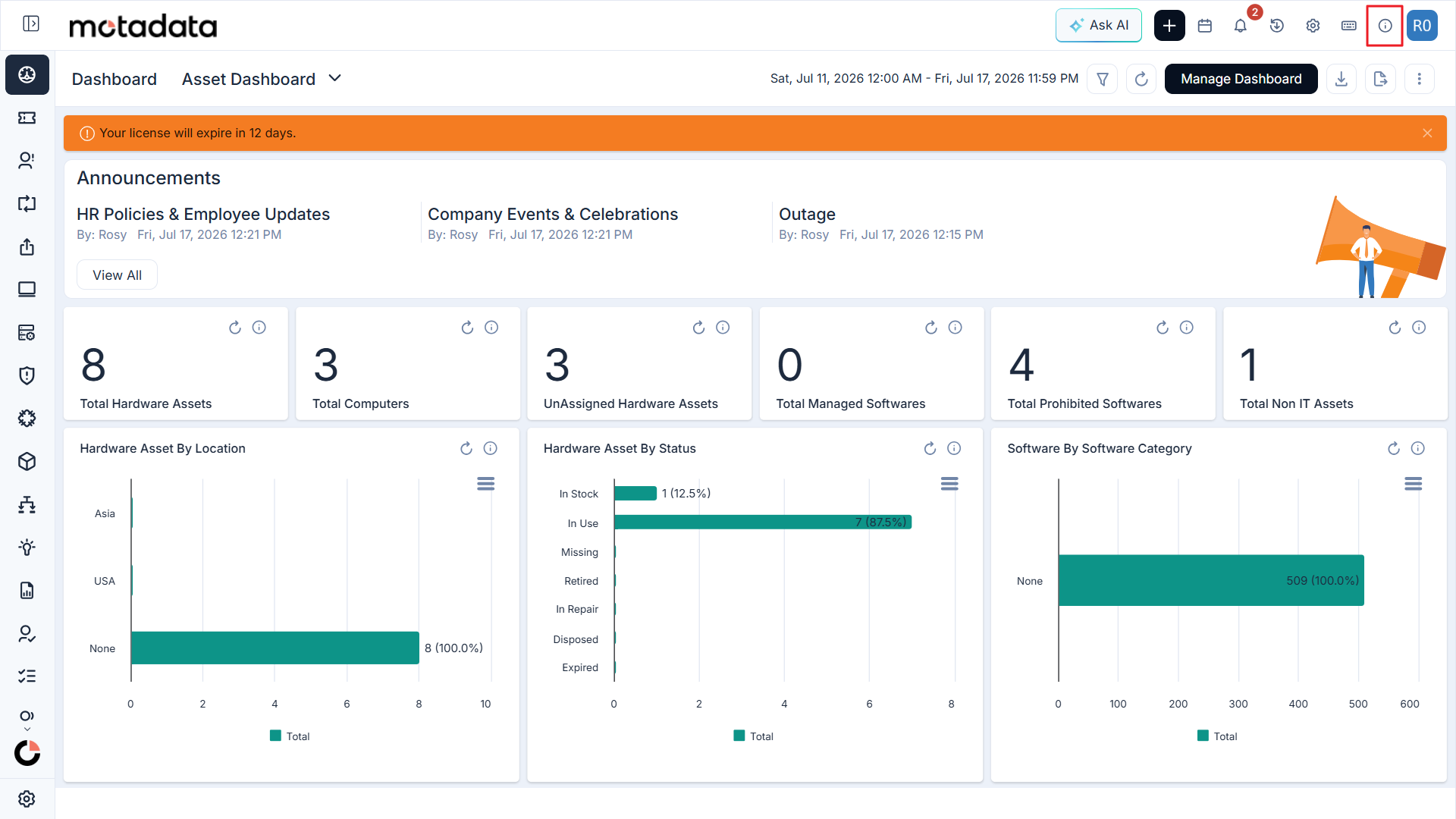This screenshot has height=819, width=1456.
Task: Toggle Total legend in Software By Category chart
Action: (1217, 736)
